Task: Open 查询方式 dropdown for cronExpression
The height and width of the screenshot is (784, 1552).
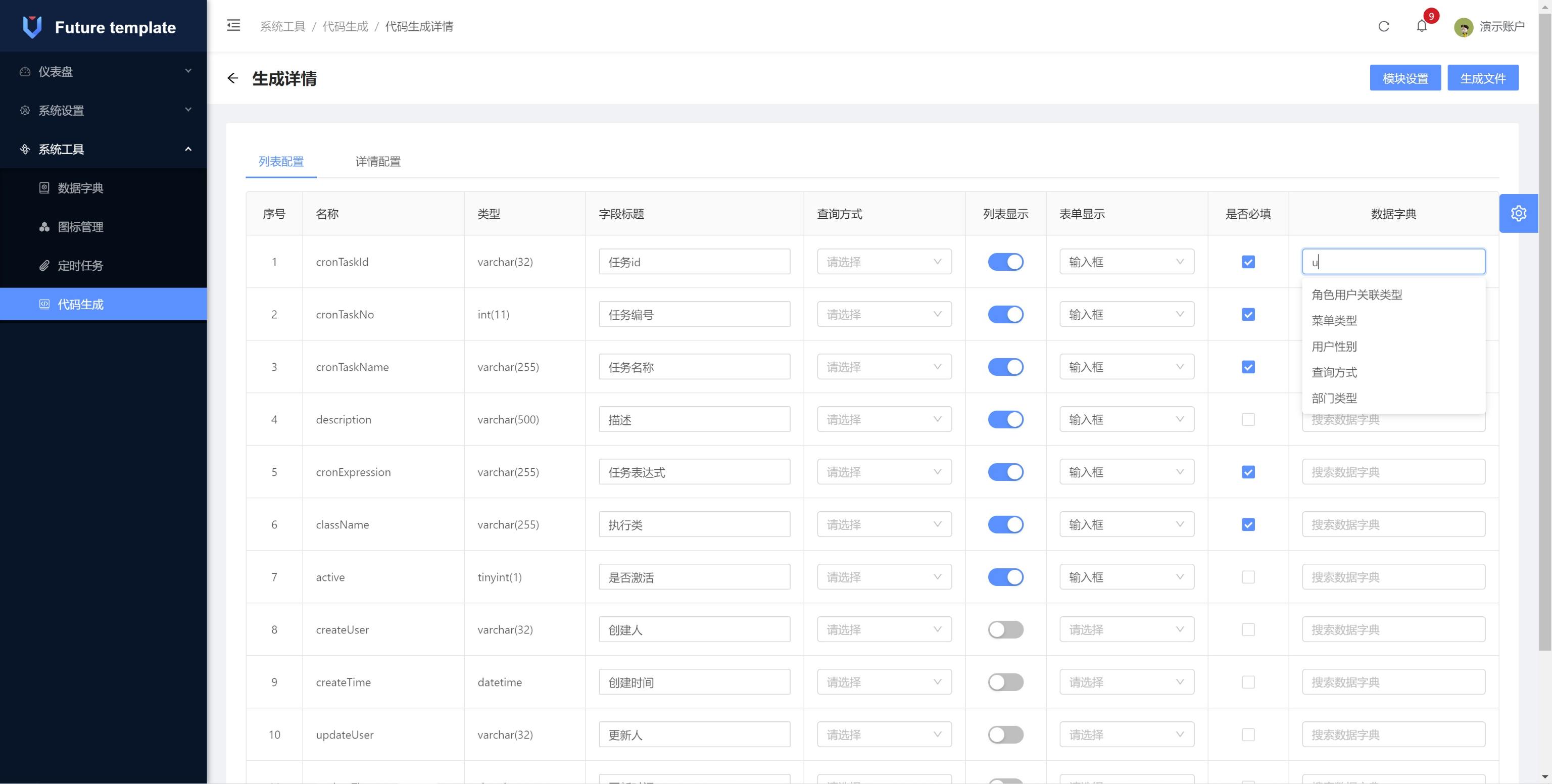Action: [x=884, y=472]
